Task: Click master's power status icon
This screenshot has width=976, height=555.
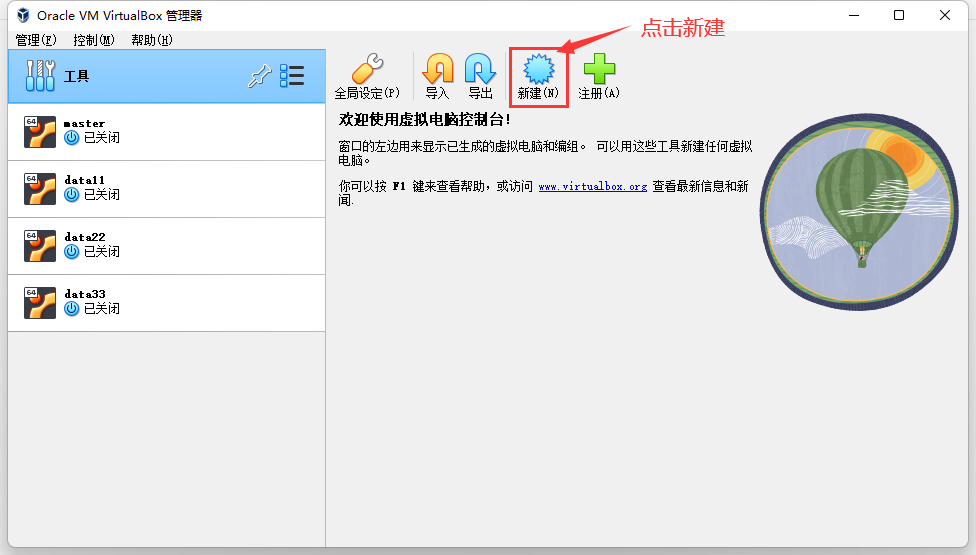Action: [x=72, y=138]
